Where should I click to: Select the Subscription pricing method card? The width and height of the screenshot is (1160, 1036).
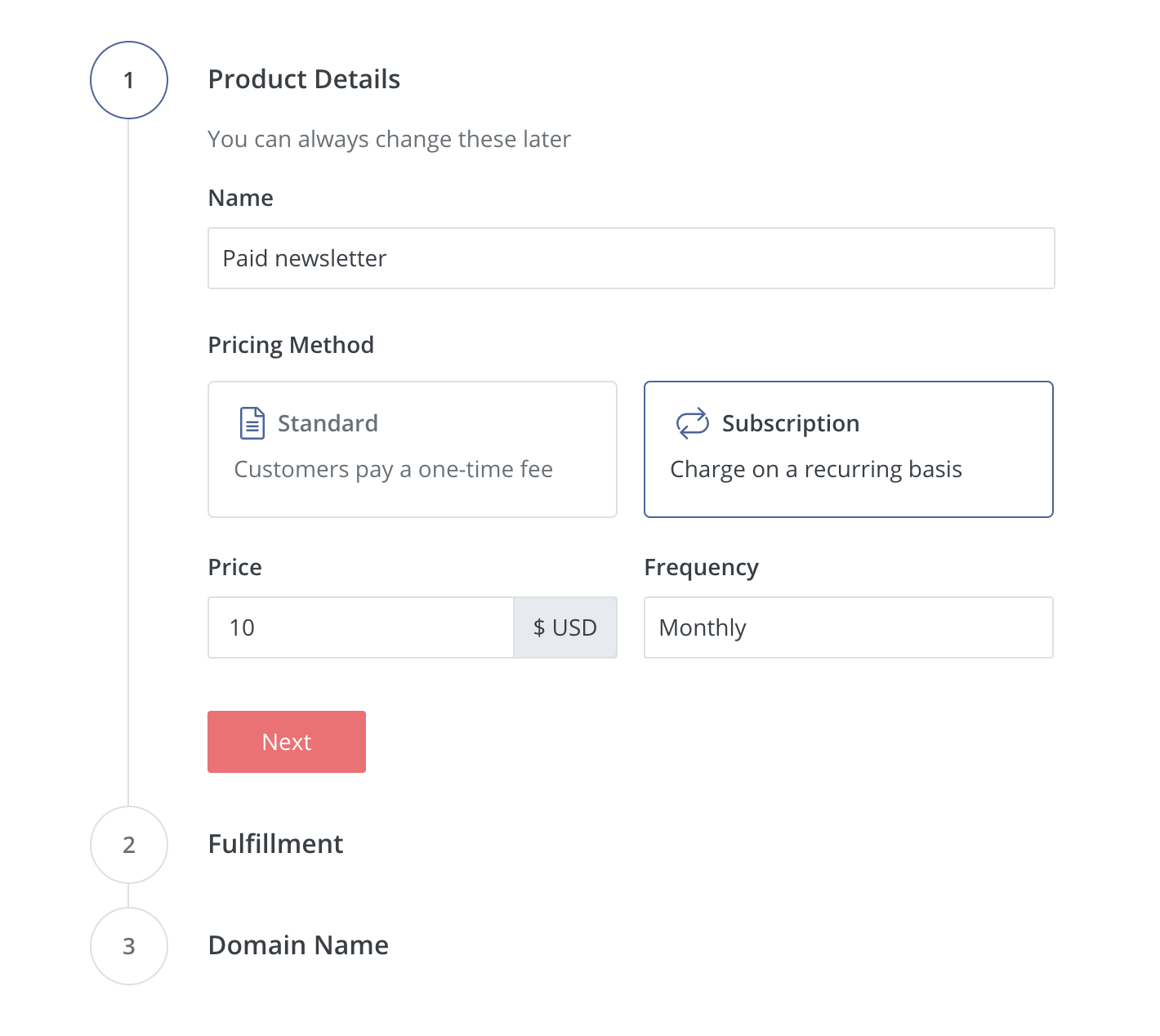848,449
